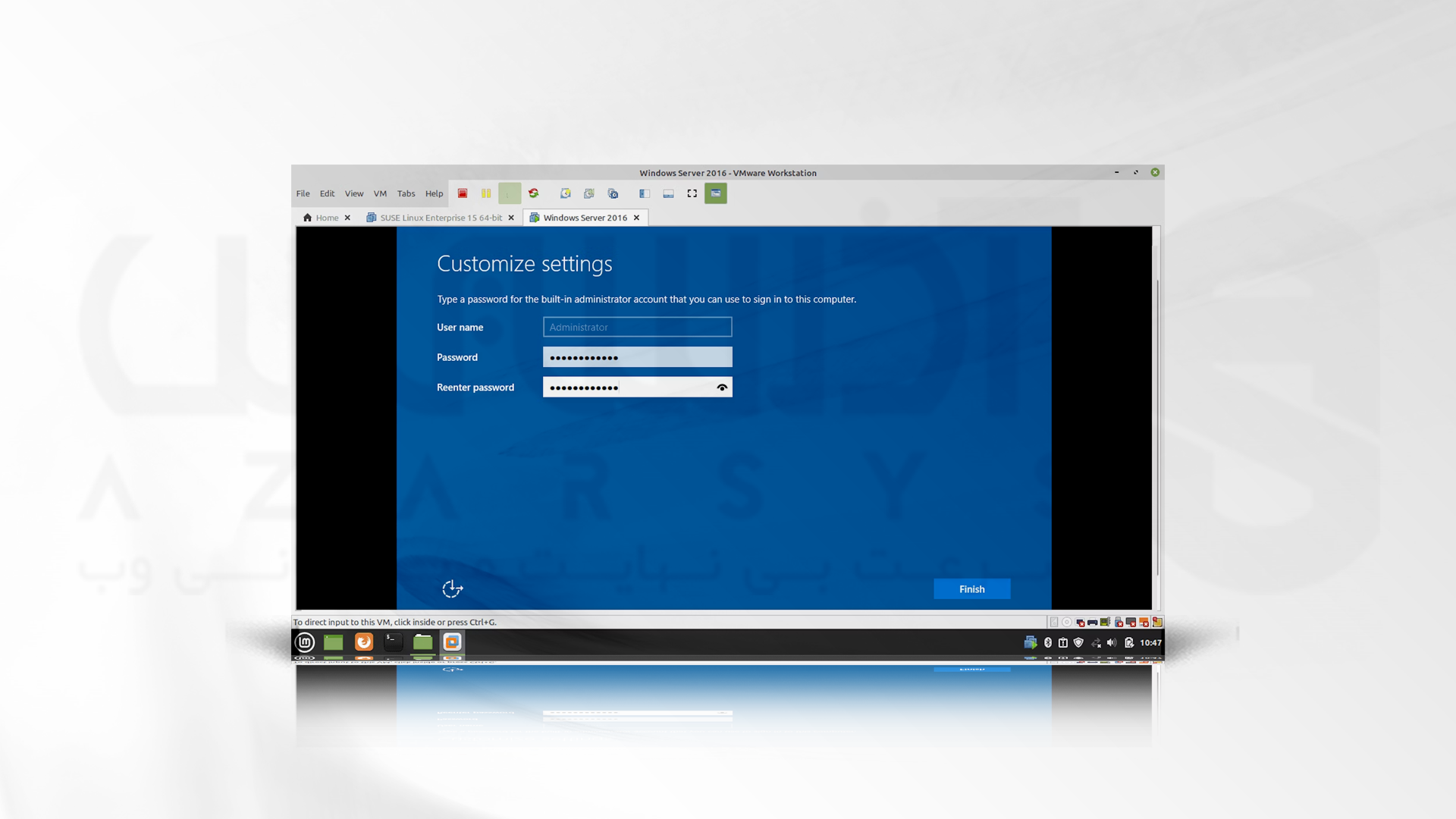Screen dimensions: 1456x819
Task: Open the Linux Mint menu button
Action: 305,642
